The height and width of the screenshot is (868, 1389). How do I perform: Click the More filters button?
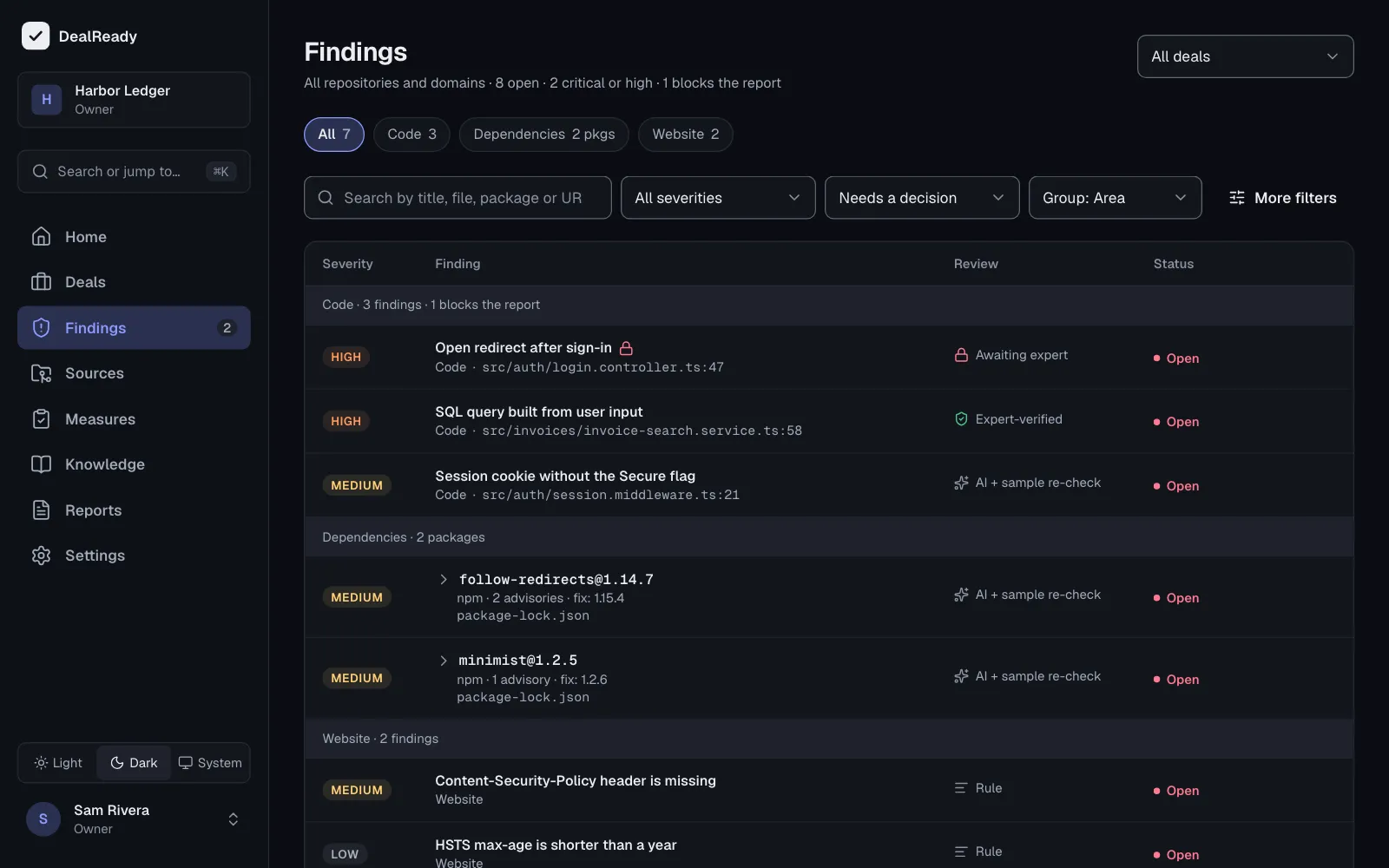(1282, 198)
